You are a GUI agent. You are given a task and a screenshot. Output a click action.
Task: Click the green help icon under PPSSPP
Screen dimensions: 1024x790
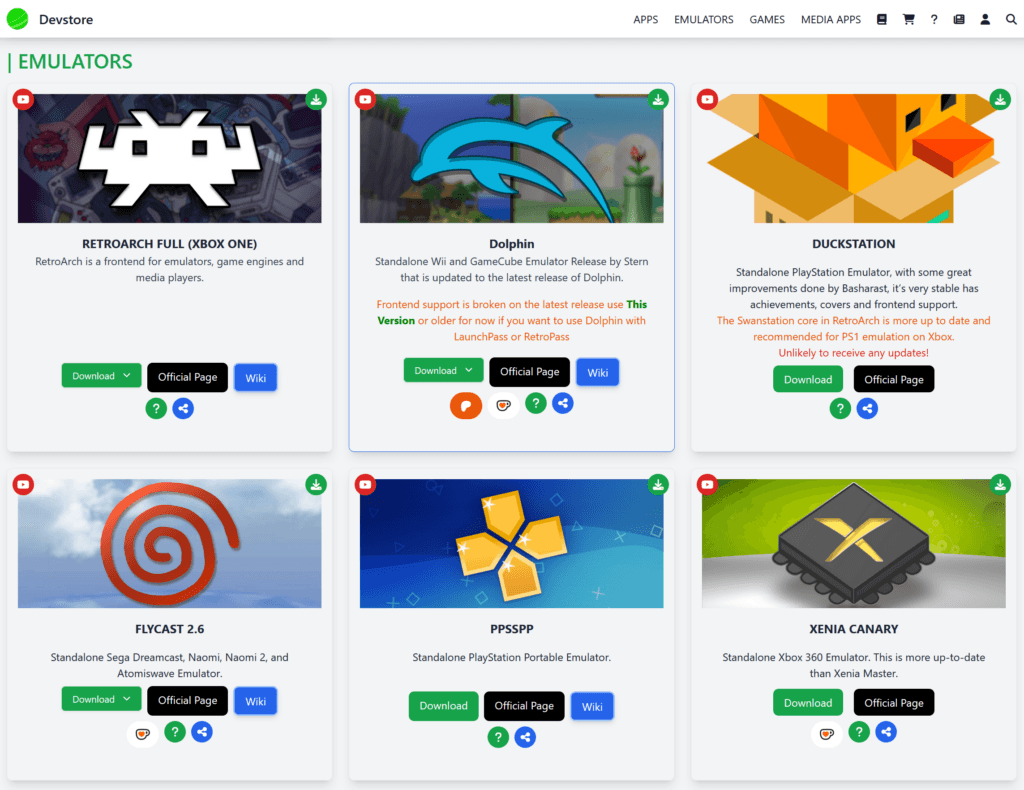[498, 737]
